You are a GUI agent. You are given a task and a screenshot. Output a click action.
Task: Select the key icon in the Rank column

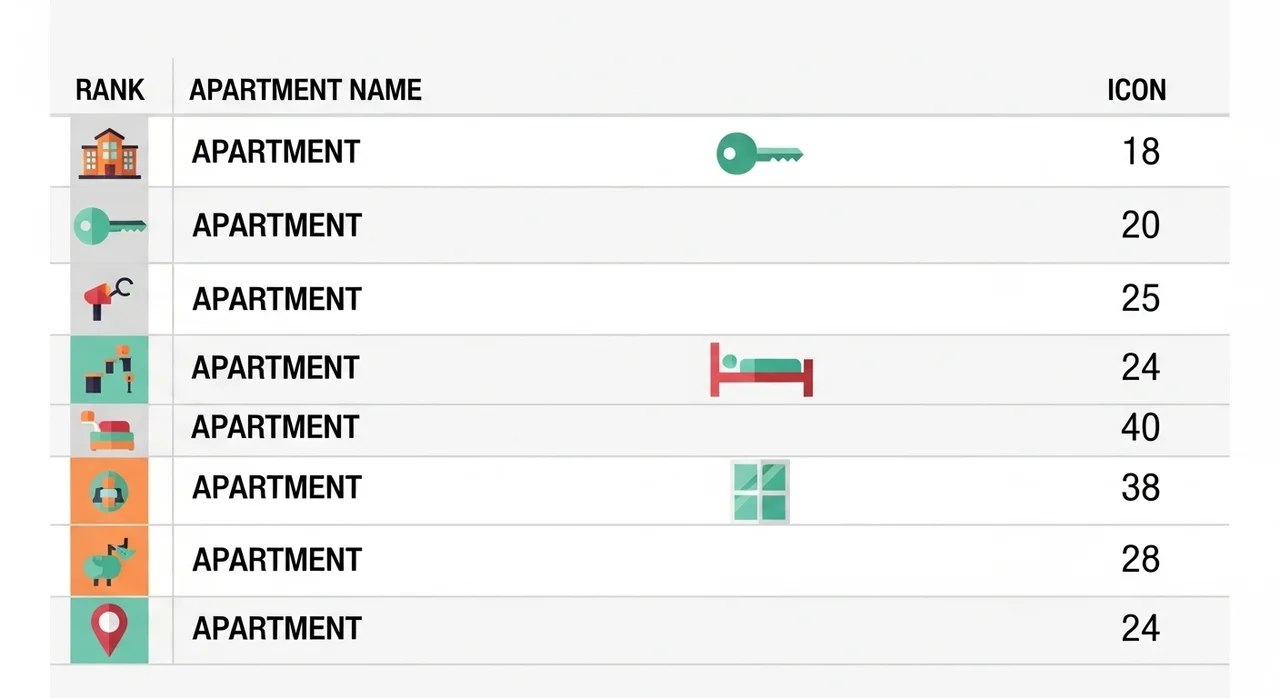pos(109,226)
